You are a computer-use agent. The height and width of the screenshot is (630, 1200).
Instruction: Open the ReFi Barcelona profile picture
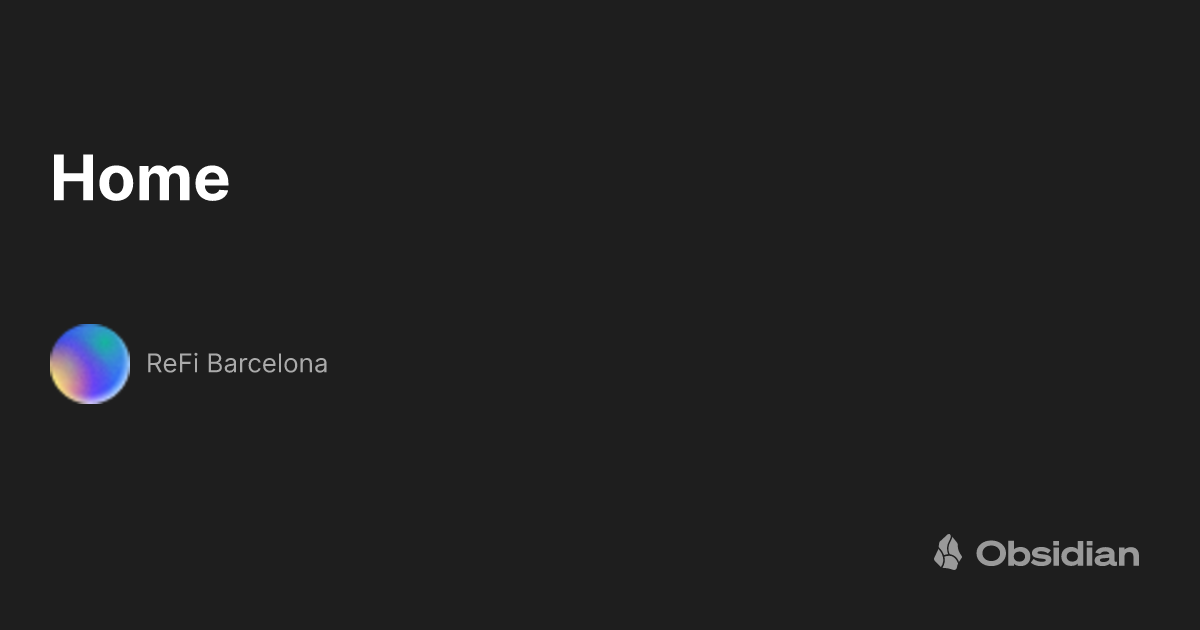[x=90, y=364]
